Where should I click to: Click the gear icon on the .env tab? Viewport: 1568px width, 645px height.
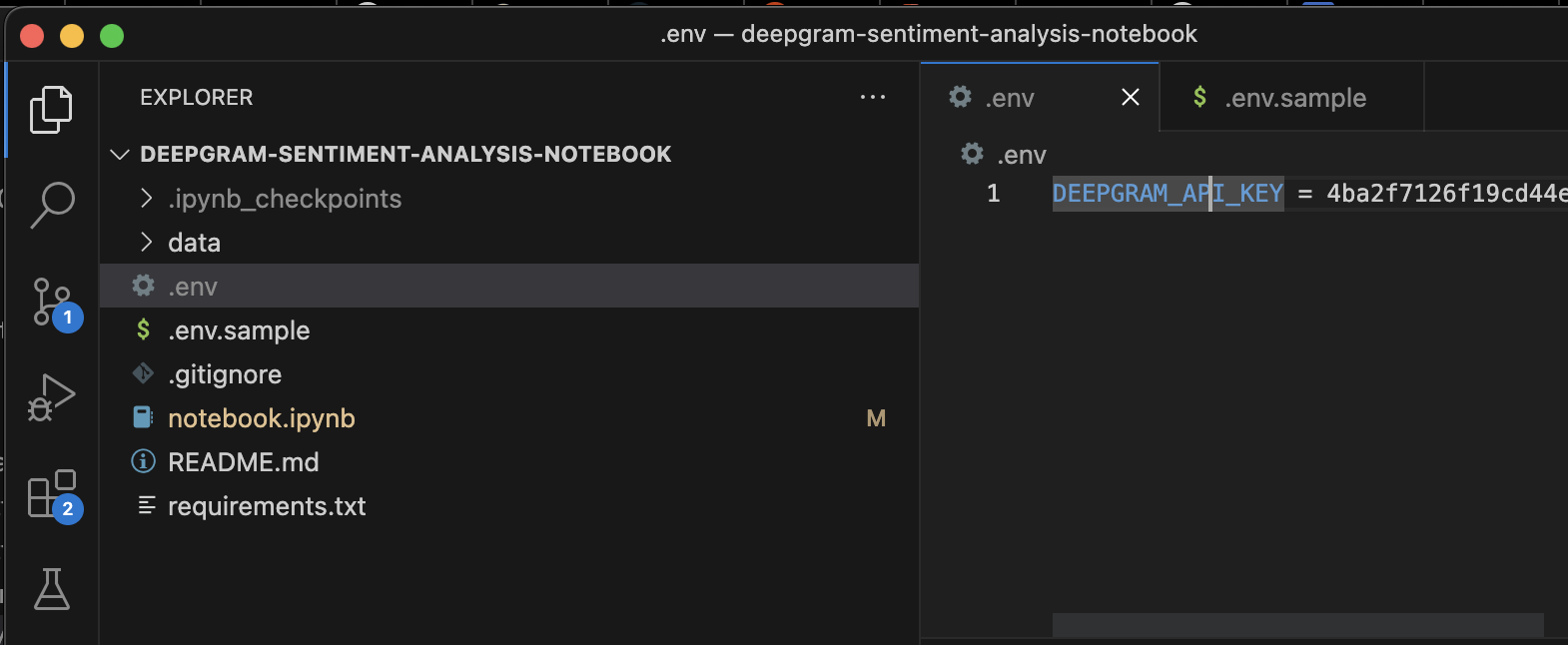(960, 96)
